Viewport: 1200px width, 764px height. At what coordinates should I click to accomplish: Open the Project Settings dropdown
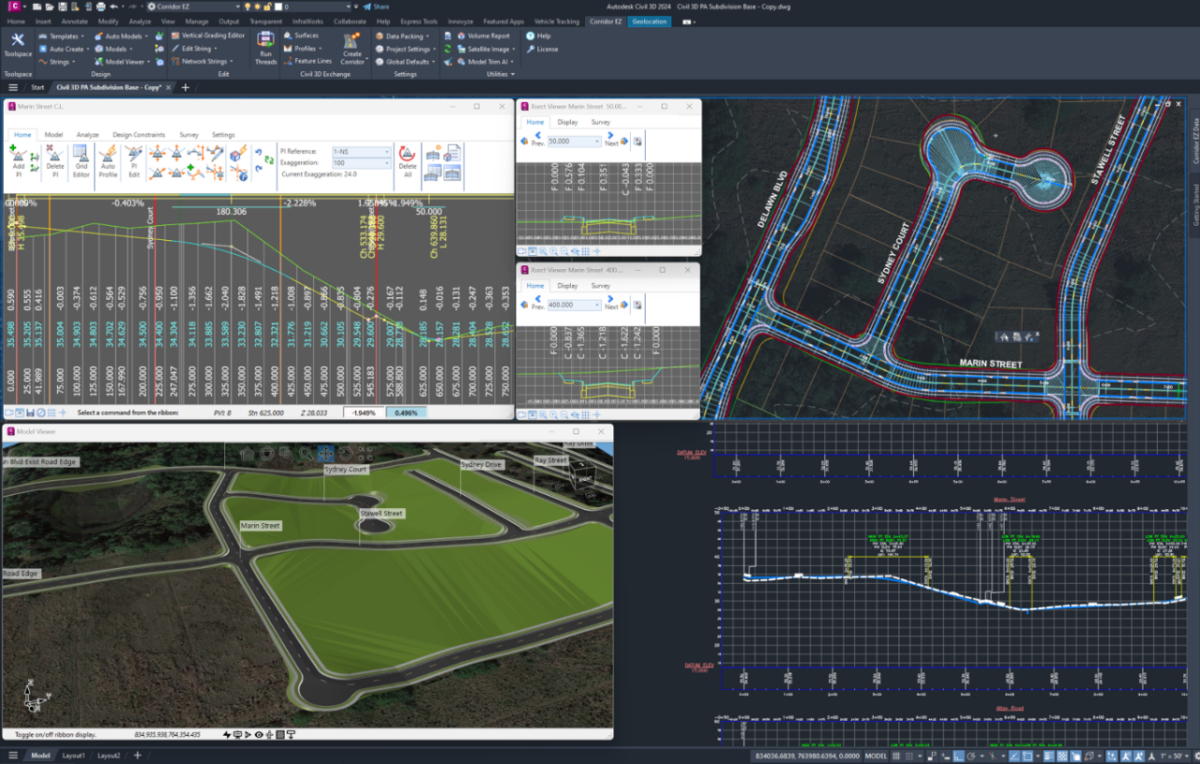click(x=408, y=48)
